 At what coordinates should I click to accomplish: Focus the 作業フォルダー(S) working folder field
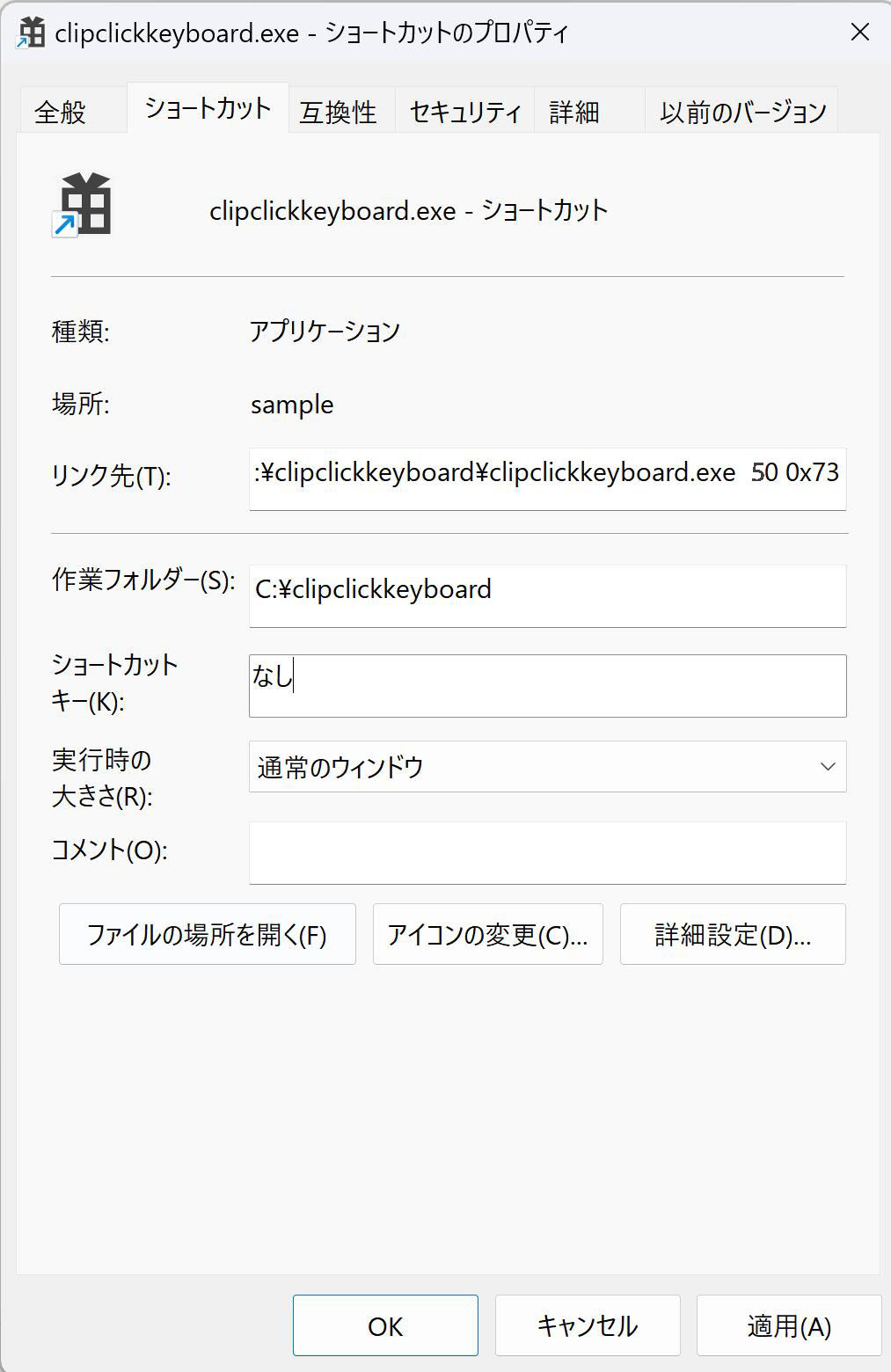547,595
